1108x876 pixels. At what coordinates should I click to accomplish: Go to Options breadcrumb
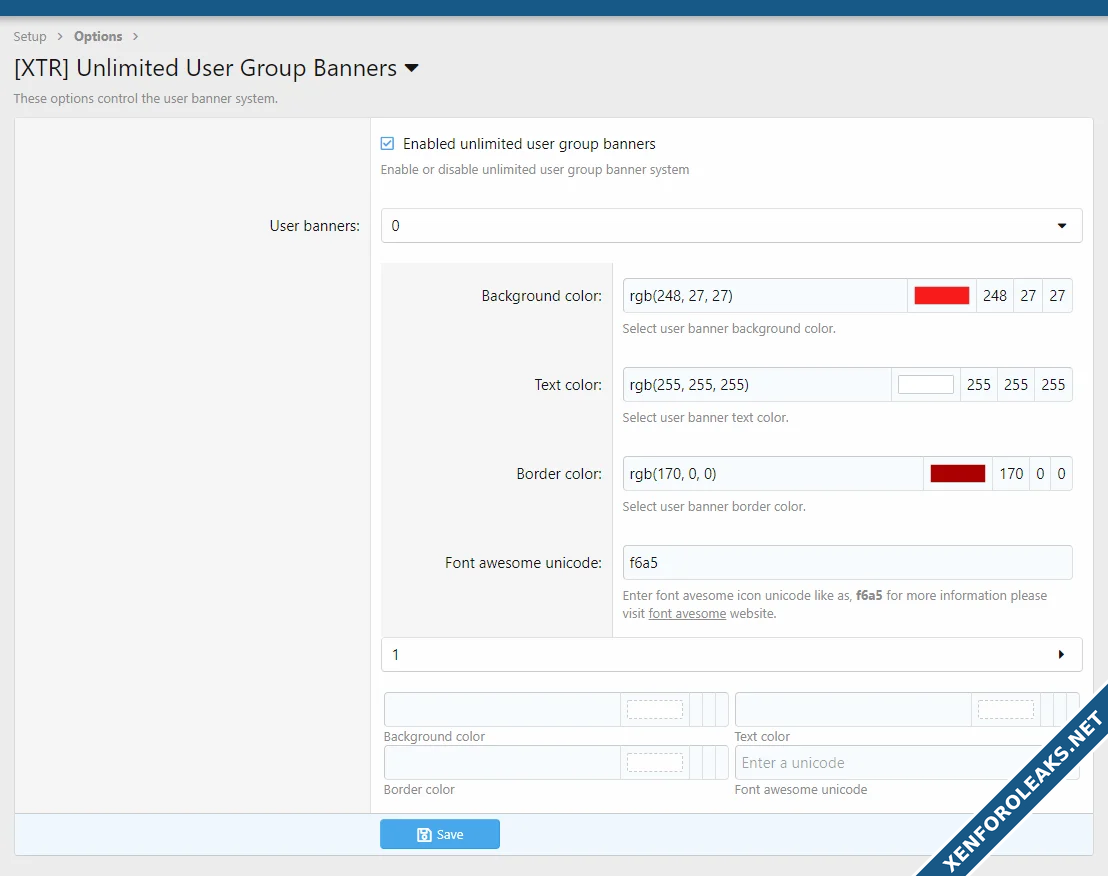98,37
